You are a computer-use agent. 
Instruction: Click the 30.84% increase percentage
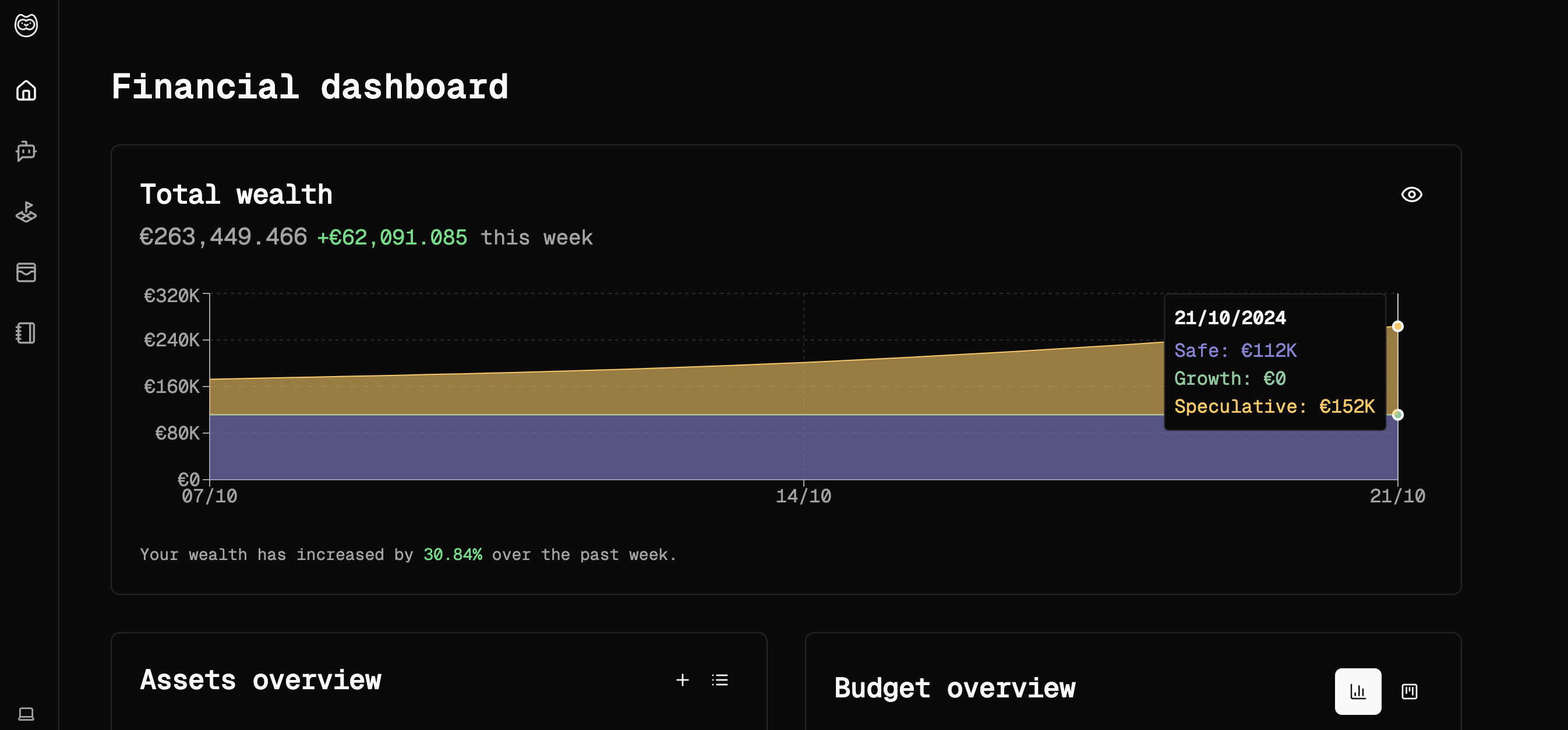click(453, 555)
